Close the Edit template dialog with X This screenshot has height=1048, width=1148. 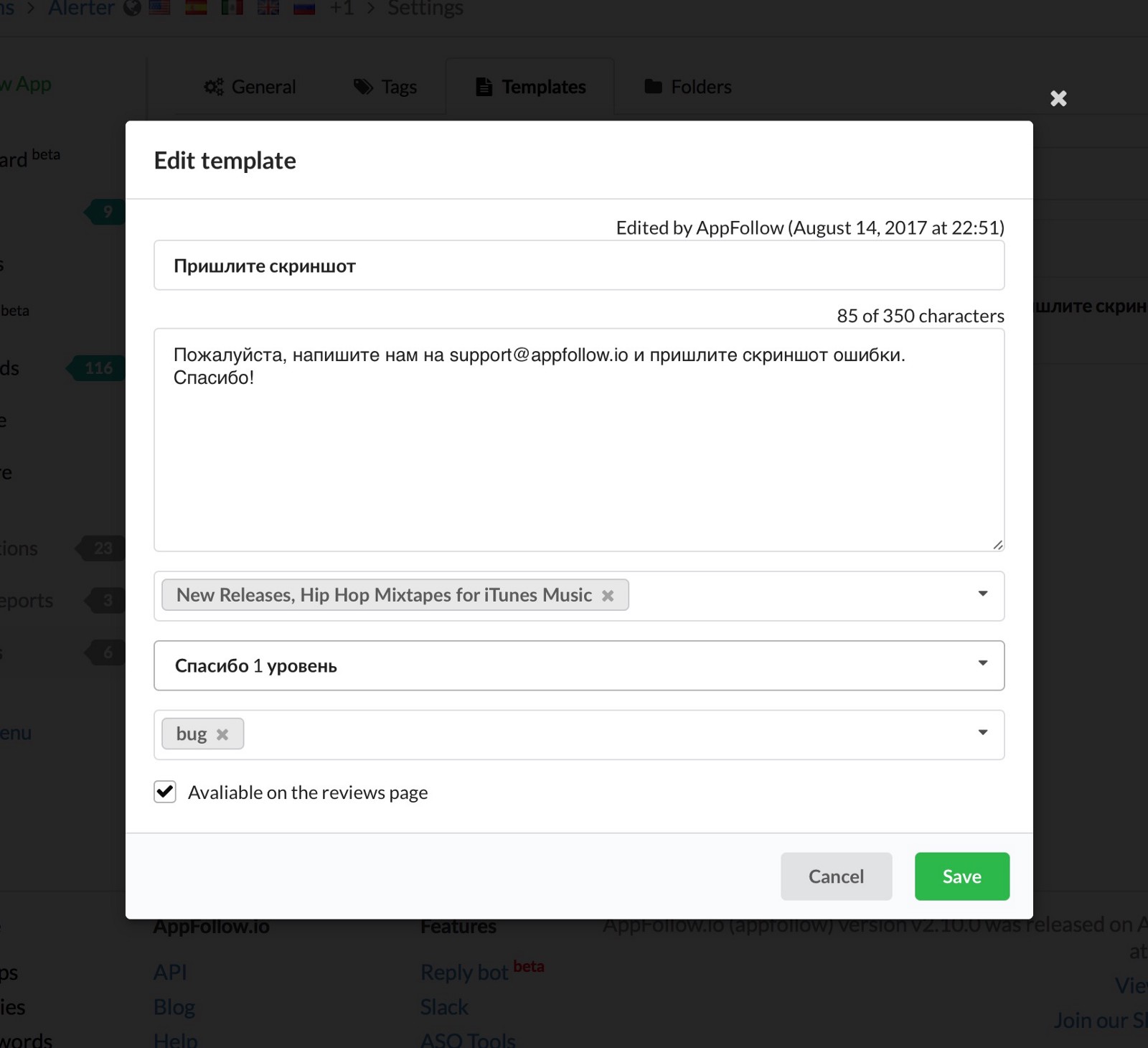1058,98
